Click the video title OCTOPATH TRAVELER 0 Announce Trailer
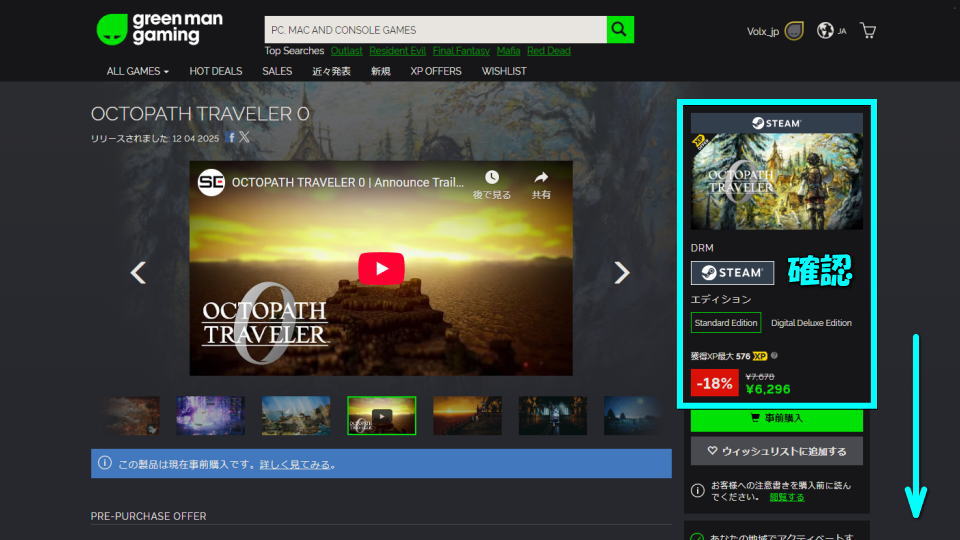 click(x=347, y=182)
